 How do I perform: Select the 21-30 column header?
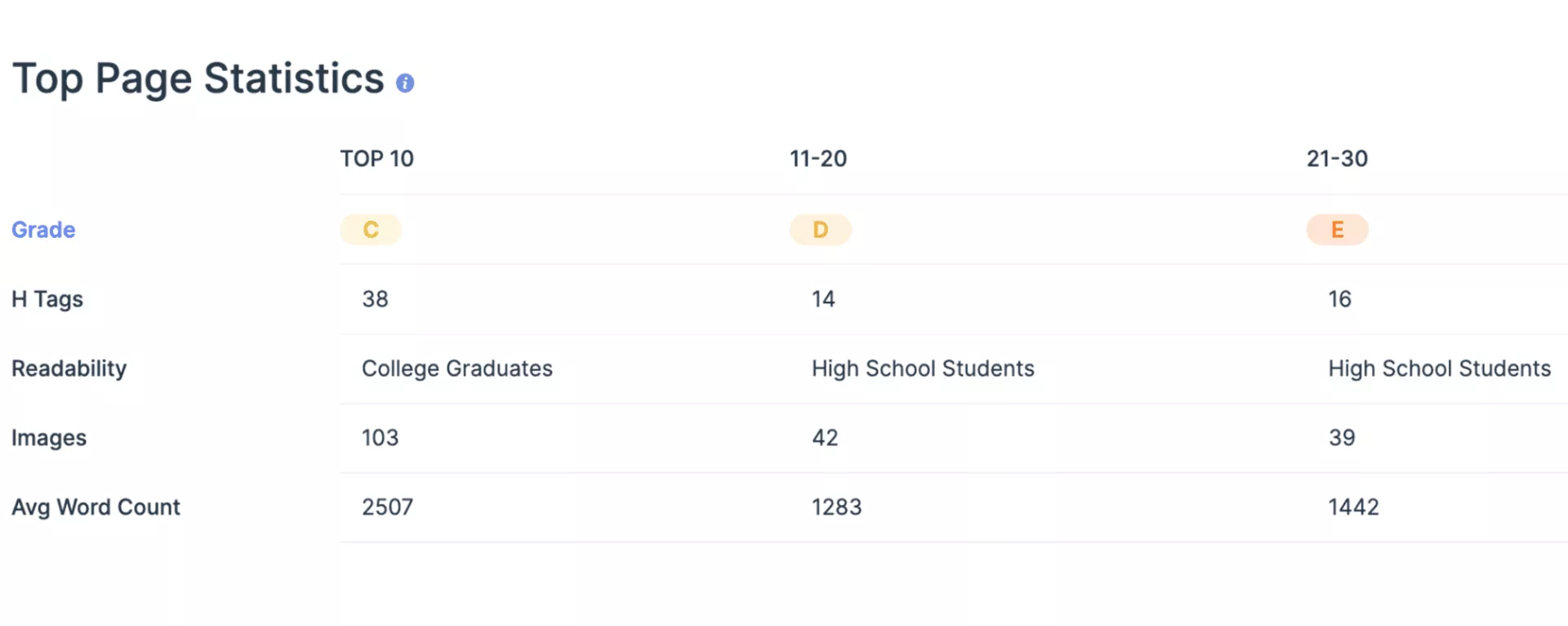tap(1337, 159)
